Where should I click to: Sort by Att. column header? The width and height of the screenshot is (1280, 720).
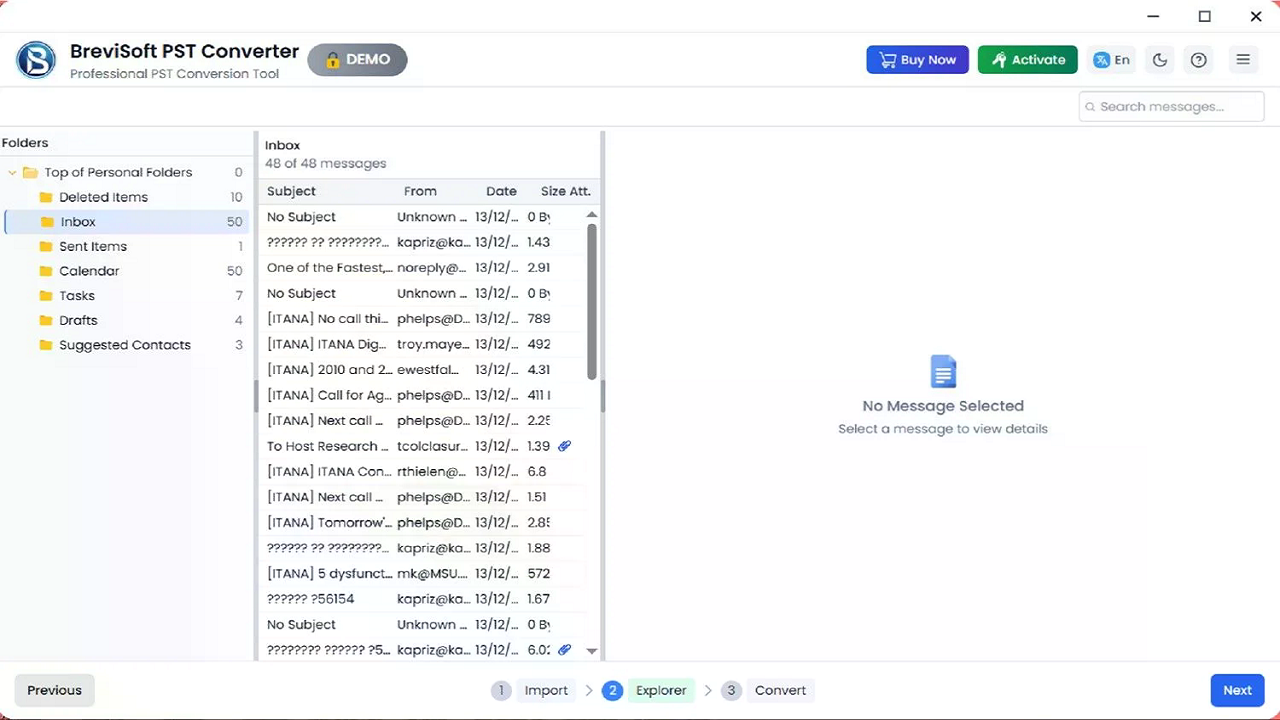click(x=580, y=191)
